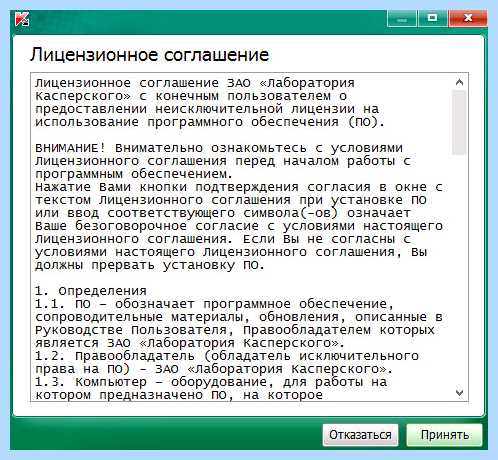Click the line starting '1.1. ПО – обозначает'

[x=215, y=304]
